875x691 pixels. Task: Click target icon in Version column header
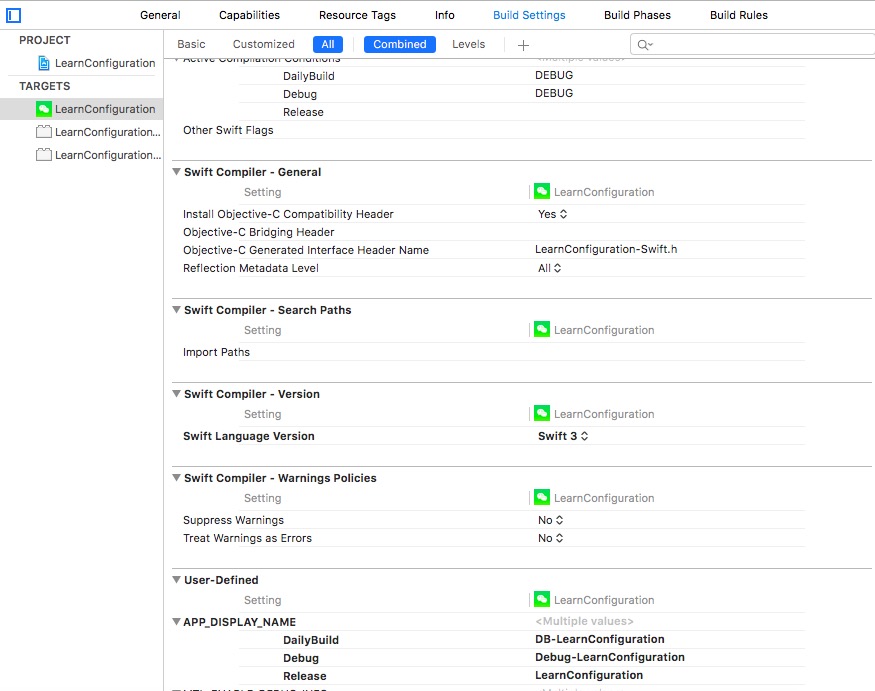click(542, 414)
